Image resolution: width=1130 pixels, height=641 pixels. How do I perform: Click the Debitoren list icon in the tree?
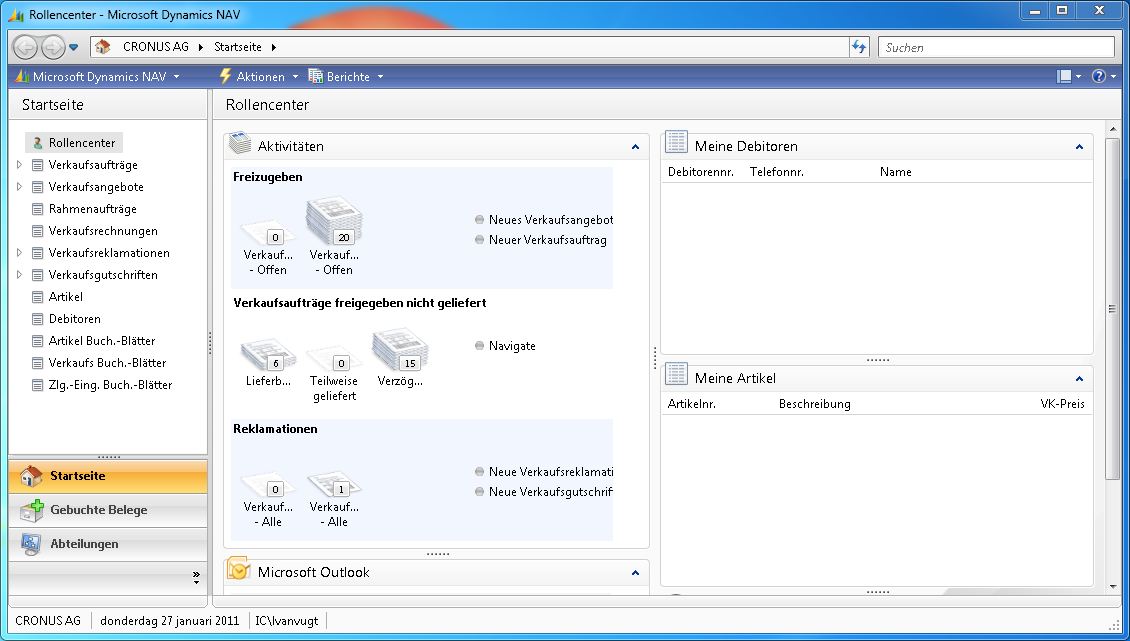37,319
